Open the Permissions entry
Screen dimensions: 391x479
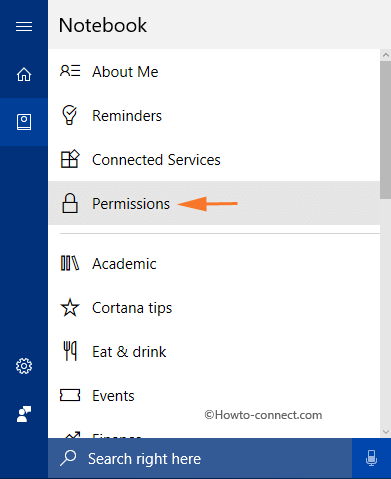[214, 203]
